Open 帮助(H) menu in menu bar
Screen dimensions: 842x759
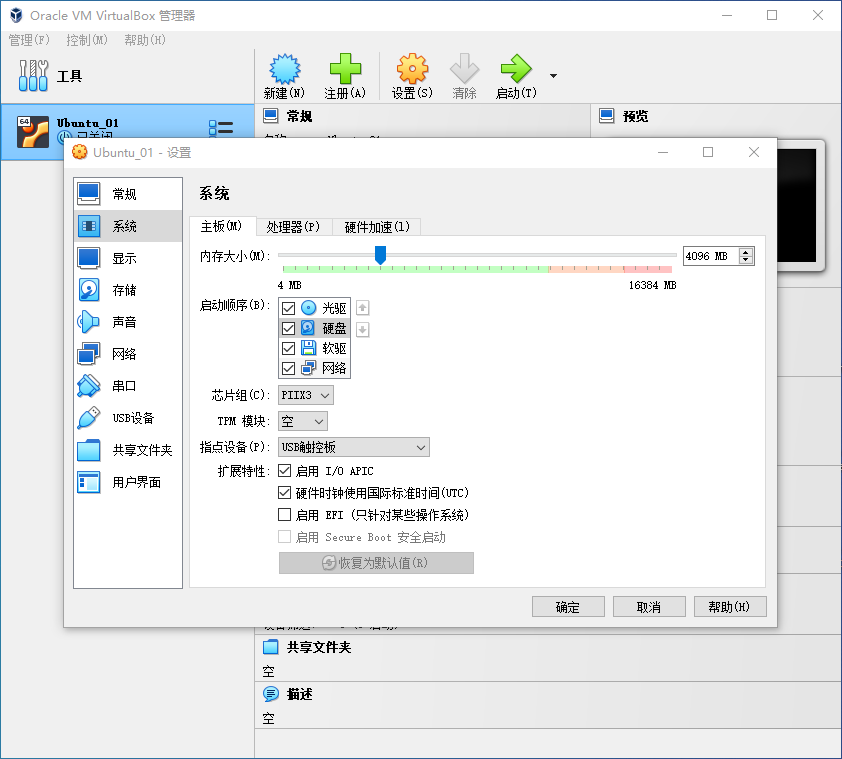[x=145, y=40]
